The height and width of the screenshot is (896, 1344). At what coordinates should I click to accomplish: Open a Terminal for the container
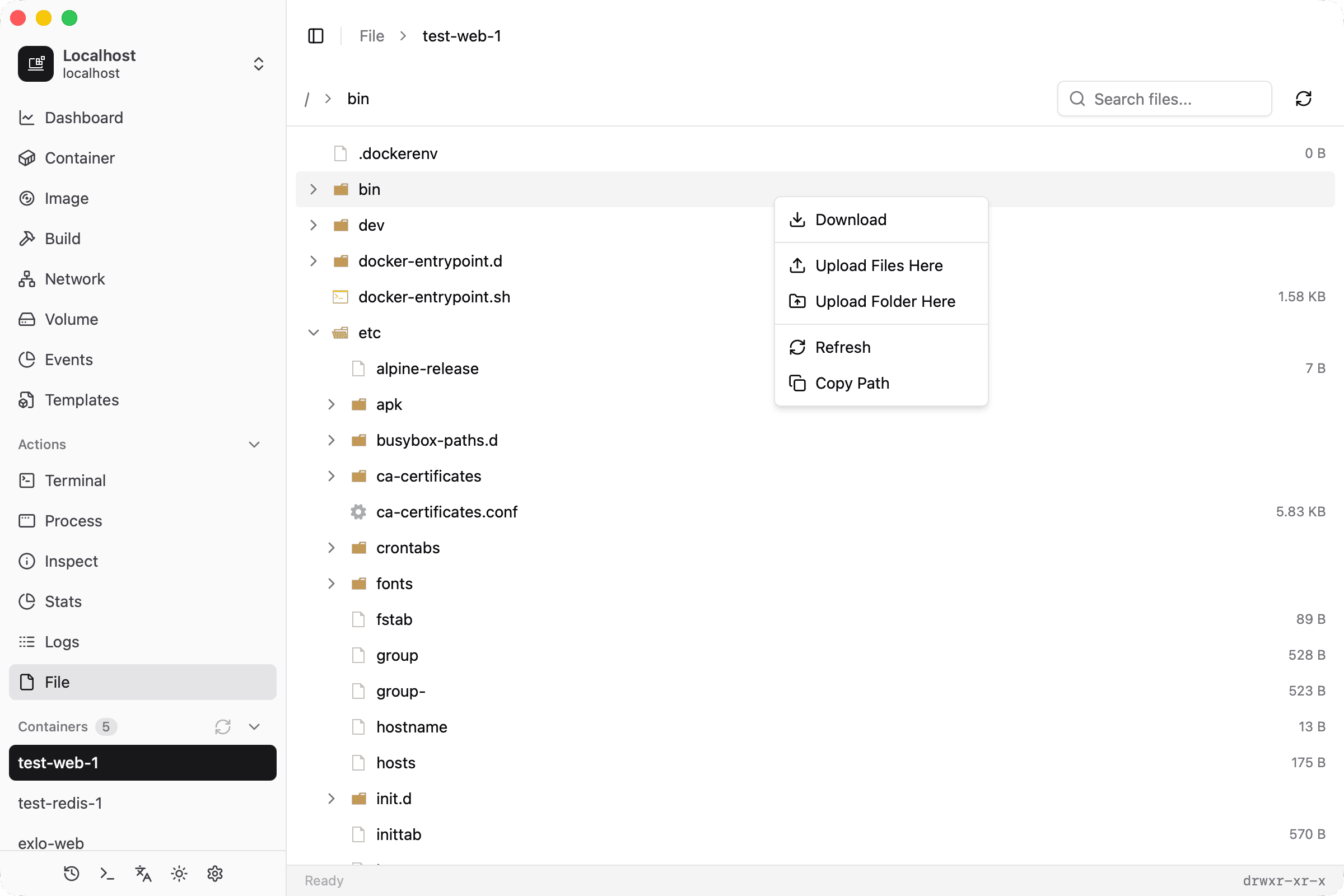point(76,480)
